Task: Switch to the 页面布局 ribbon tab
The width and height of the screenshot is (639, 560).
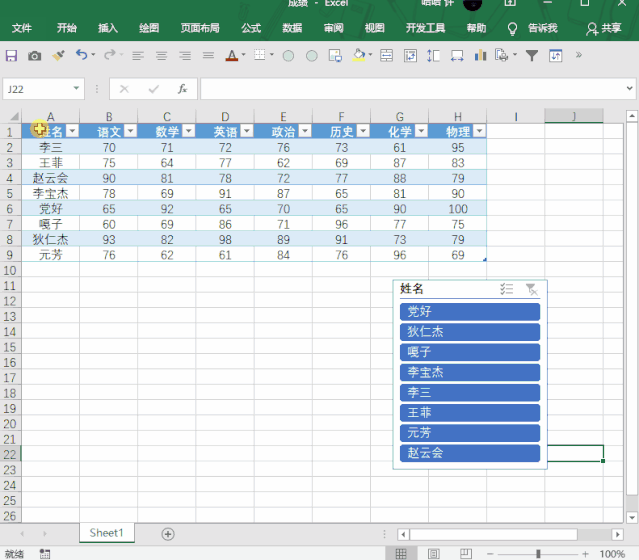Action: [x=200, y=28]
